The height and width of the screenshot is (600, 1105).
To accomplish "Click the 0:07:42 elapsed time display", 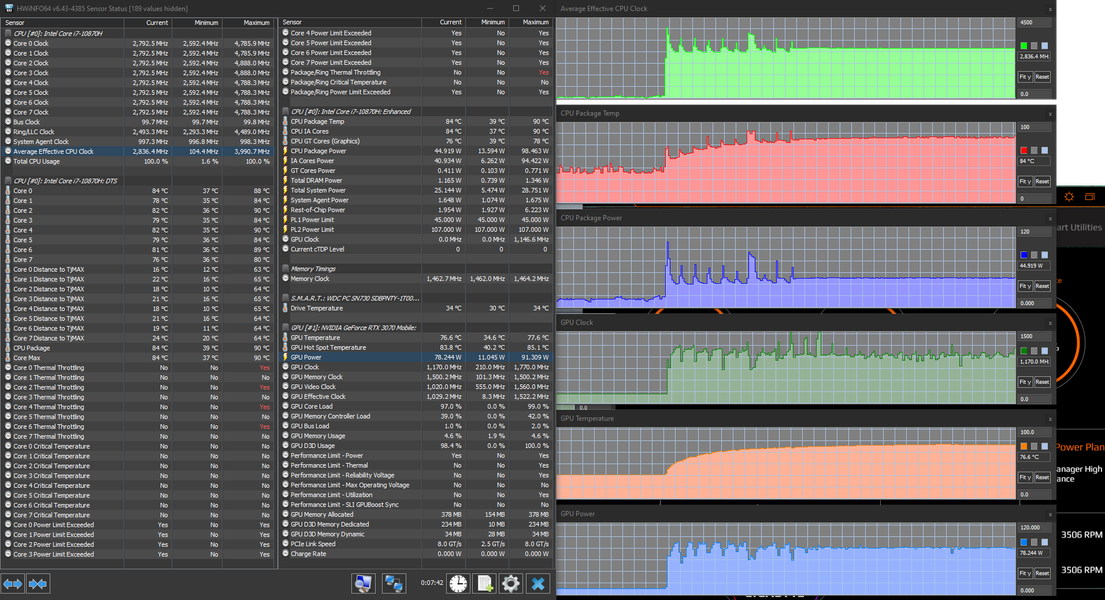I will pyautogui.click(x=431, y=583).
